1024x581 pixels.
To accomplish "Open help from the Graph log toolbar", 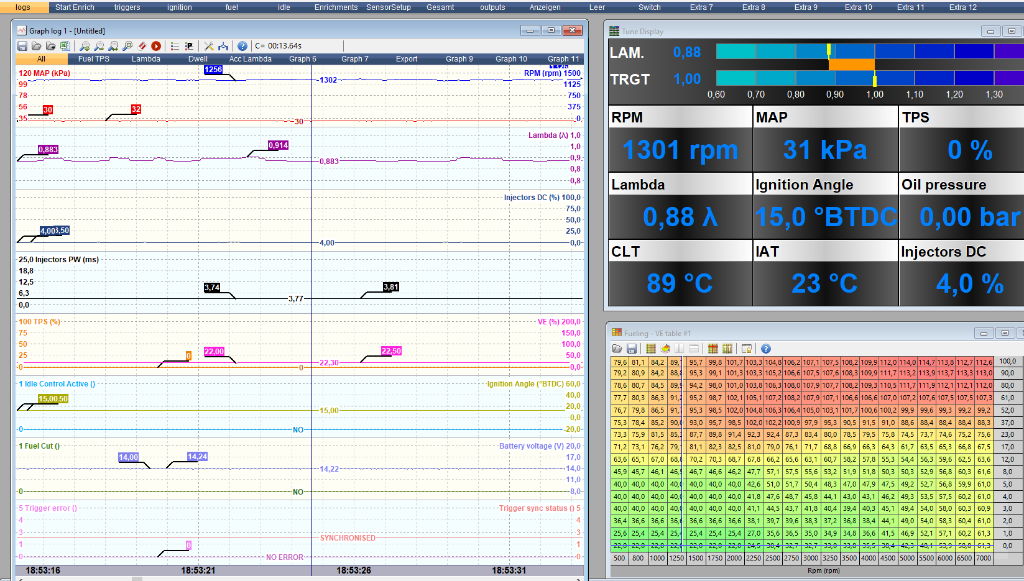I will pos(241,46).
